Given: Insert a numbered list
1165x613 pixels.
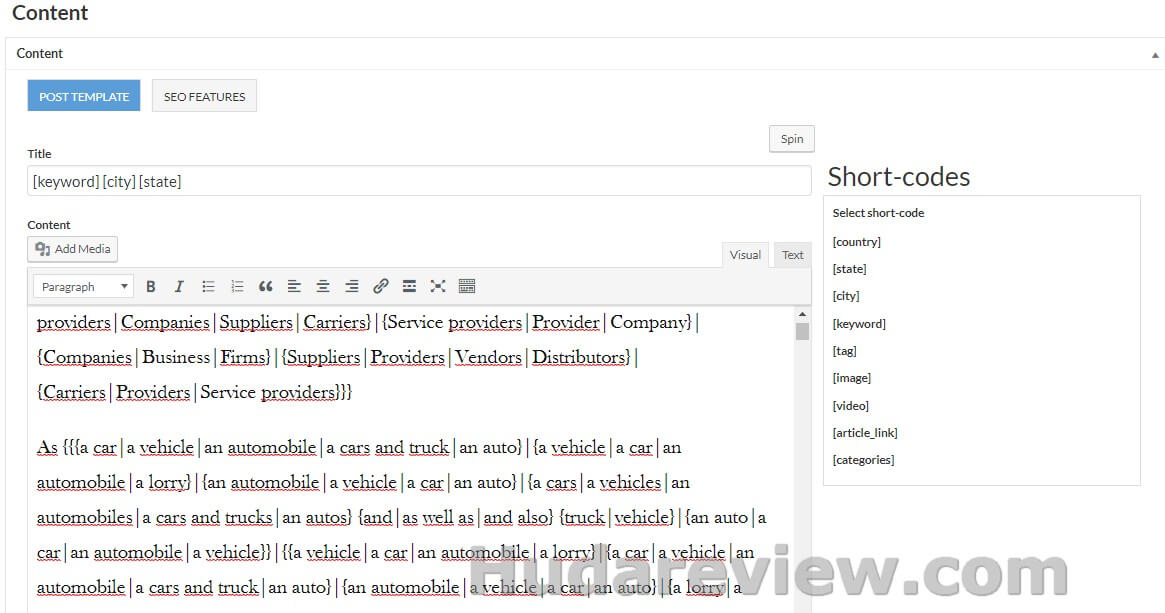Looking at the screenshot, I should pyautogui.click(x=237, y=286).
